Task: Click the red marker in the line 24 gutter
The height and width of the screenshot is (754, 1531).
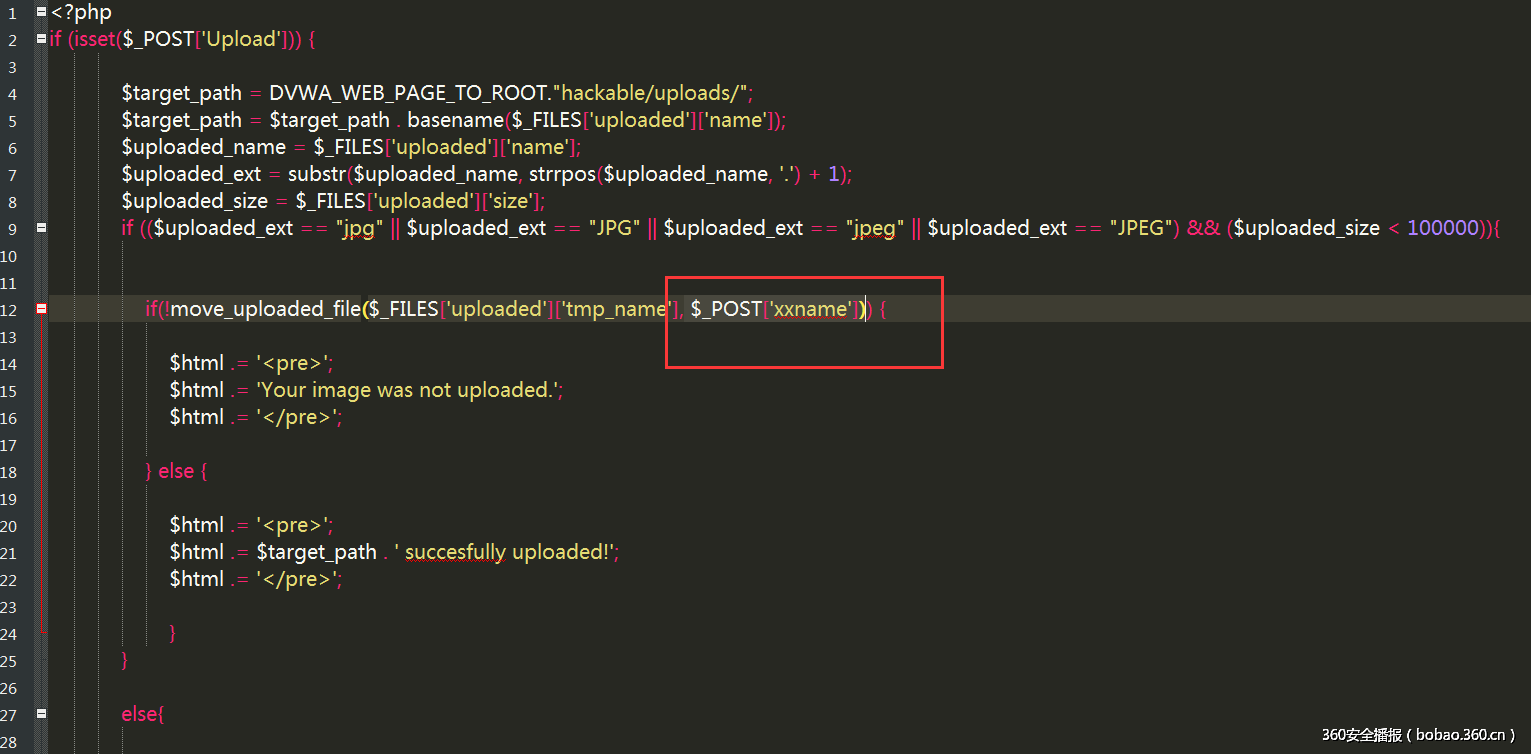Action: (x=41, y=633)
